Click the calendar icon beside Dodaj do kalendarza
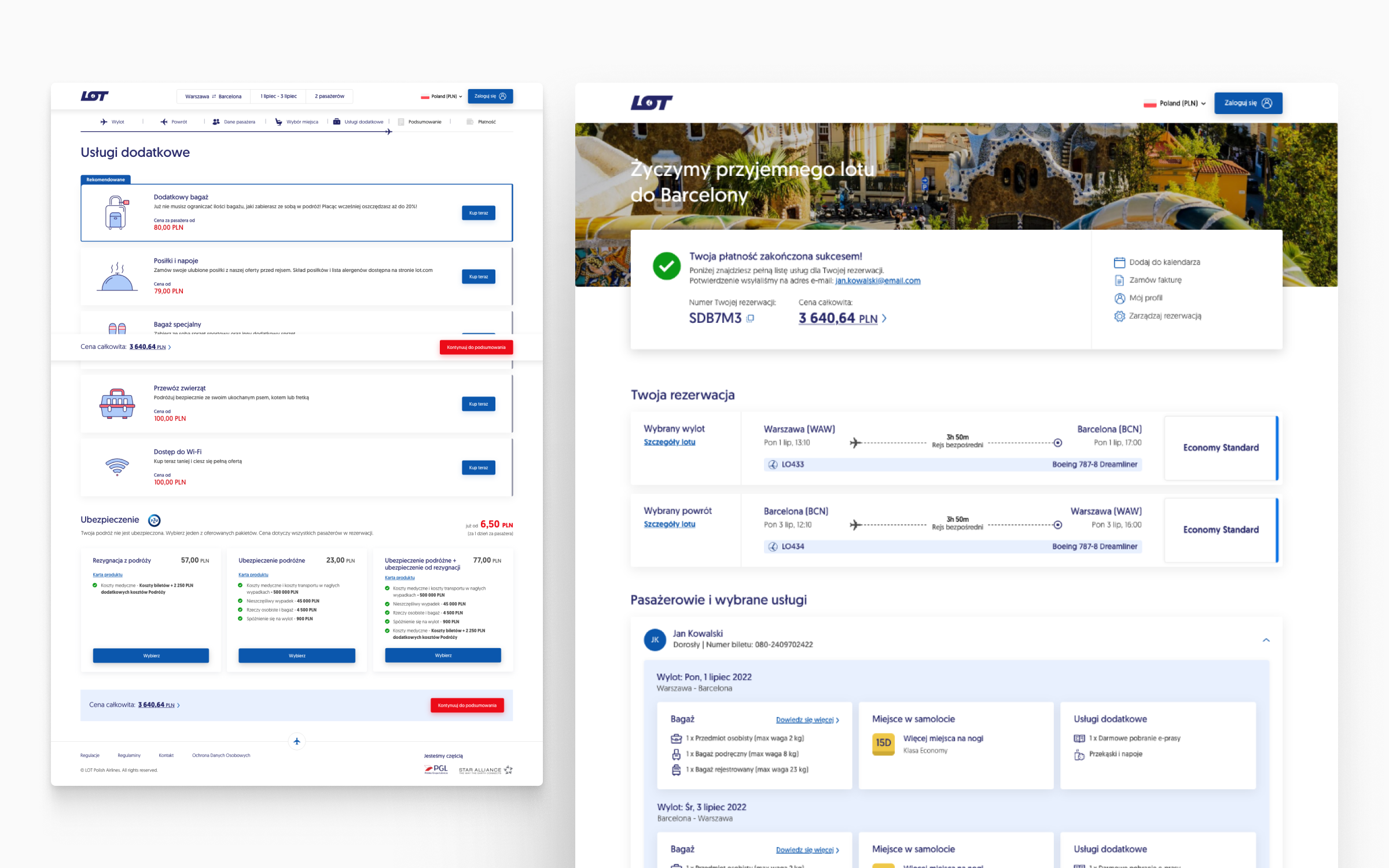Viewport: 1389px width, 868px height. tap(1119, 263)
